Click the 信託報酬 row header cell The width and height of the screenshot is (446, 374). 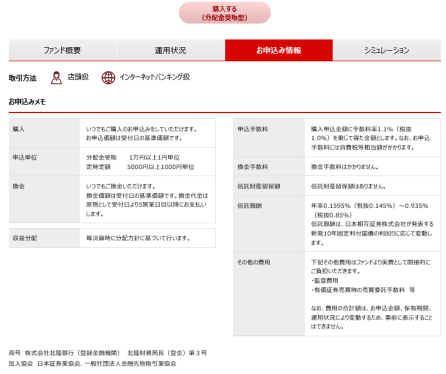click(269, 224)
